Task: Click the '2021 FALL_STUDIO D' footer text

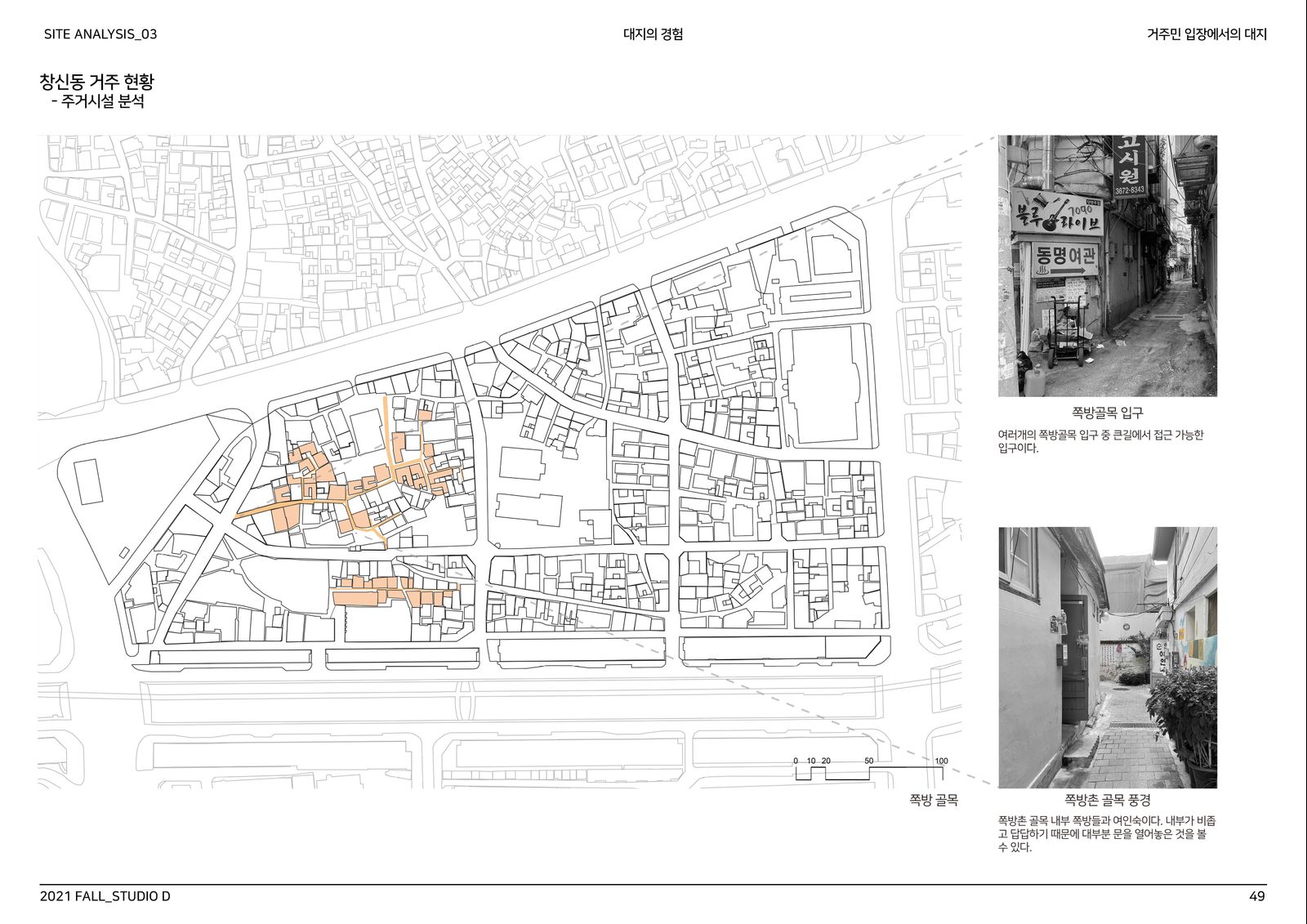Action: pyautogui.click(x=105, y=896)
